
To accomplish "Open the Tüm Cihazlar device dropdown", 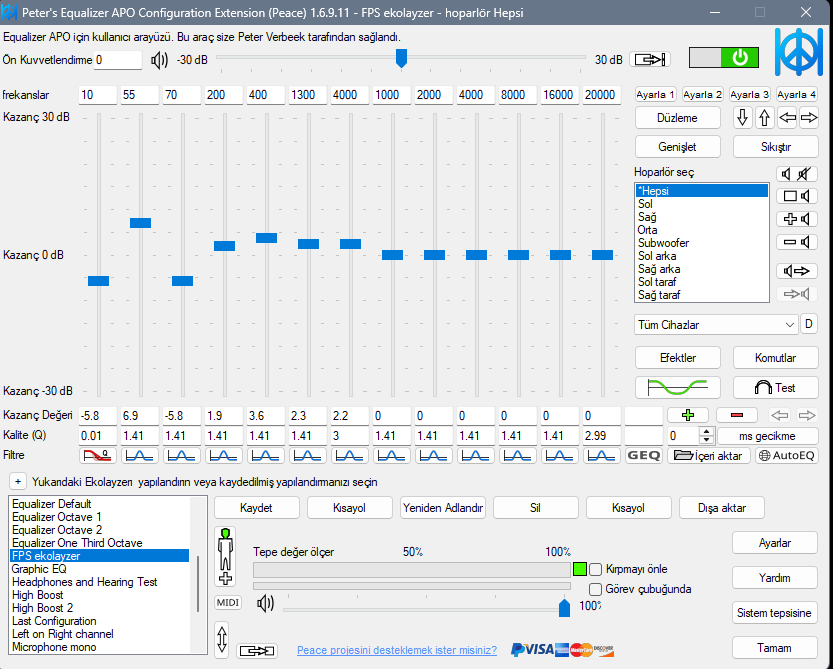I will [716, 325].
